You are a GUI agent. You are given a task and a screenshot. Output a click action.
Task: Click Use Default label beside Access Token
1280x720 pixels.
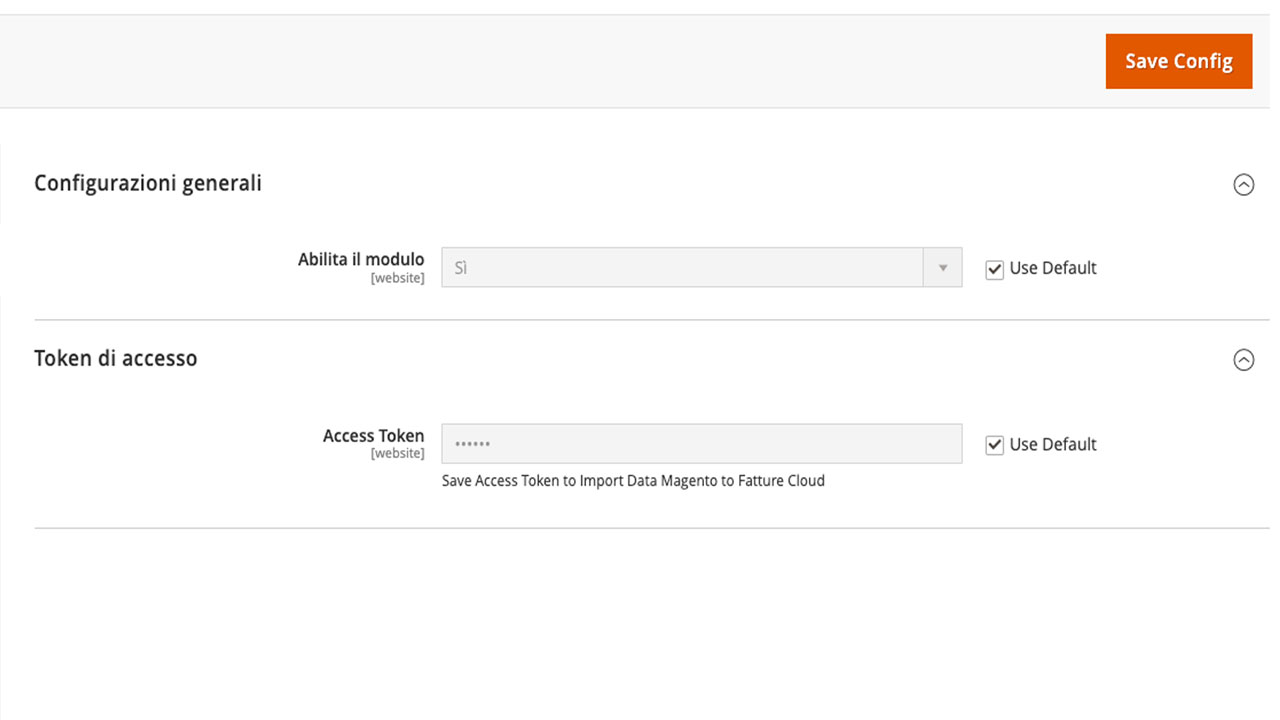coord(1053,444)
